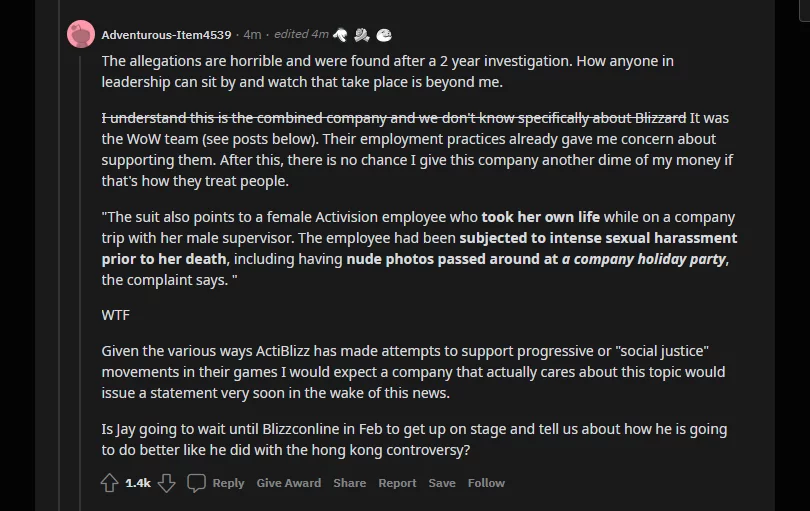Click the Reply button
The height and width of the screenshot is (511, 810).
click(x=228, y=483)
